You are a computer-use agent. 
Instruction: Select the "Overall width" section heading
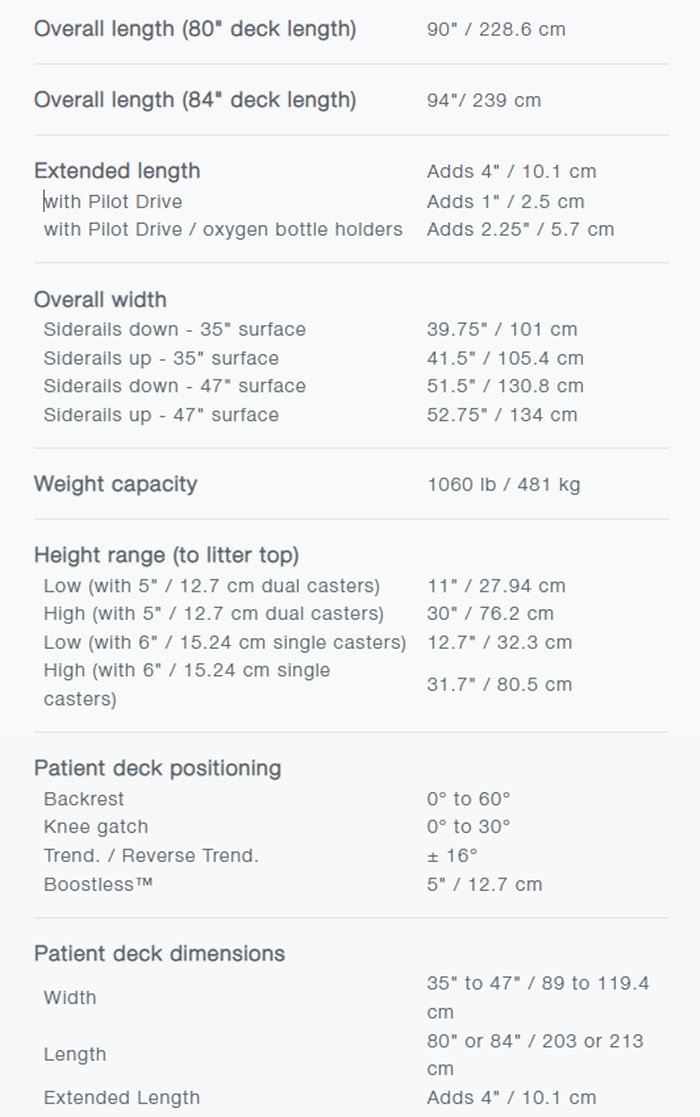[x=100, y=300]
